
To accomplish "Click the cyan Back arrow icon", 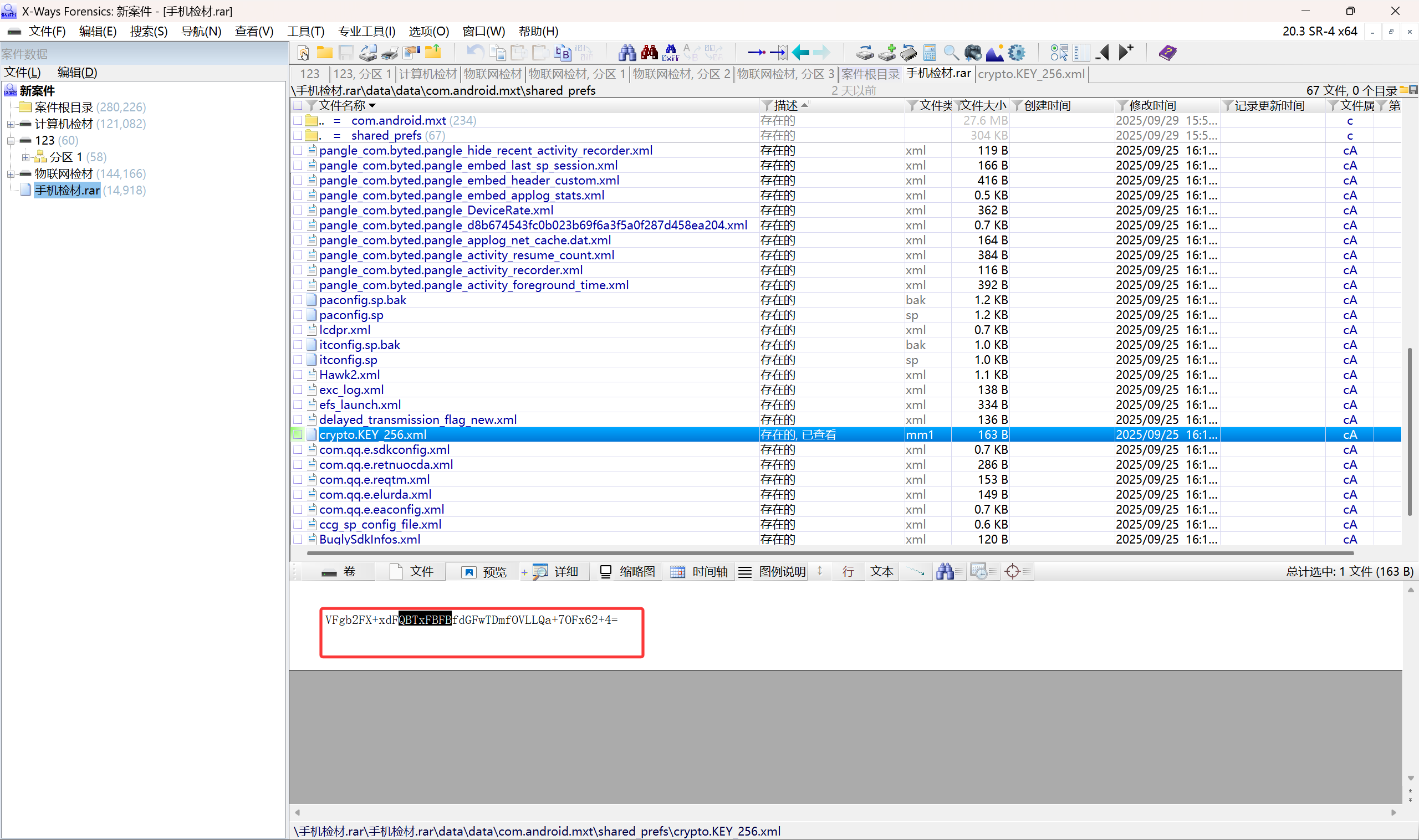I will [x=800, y=53].
